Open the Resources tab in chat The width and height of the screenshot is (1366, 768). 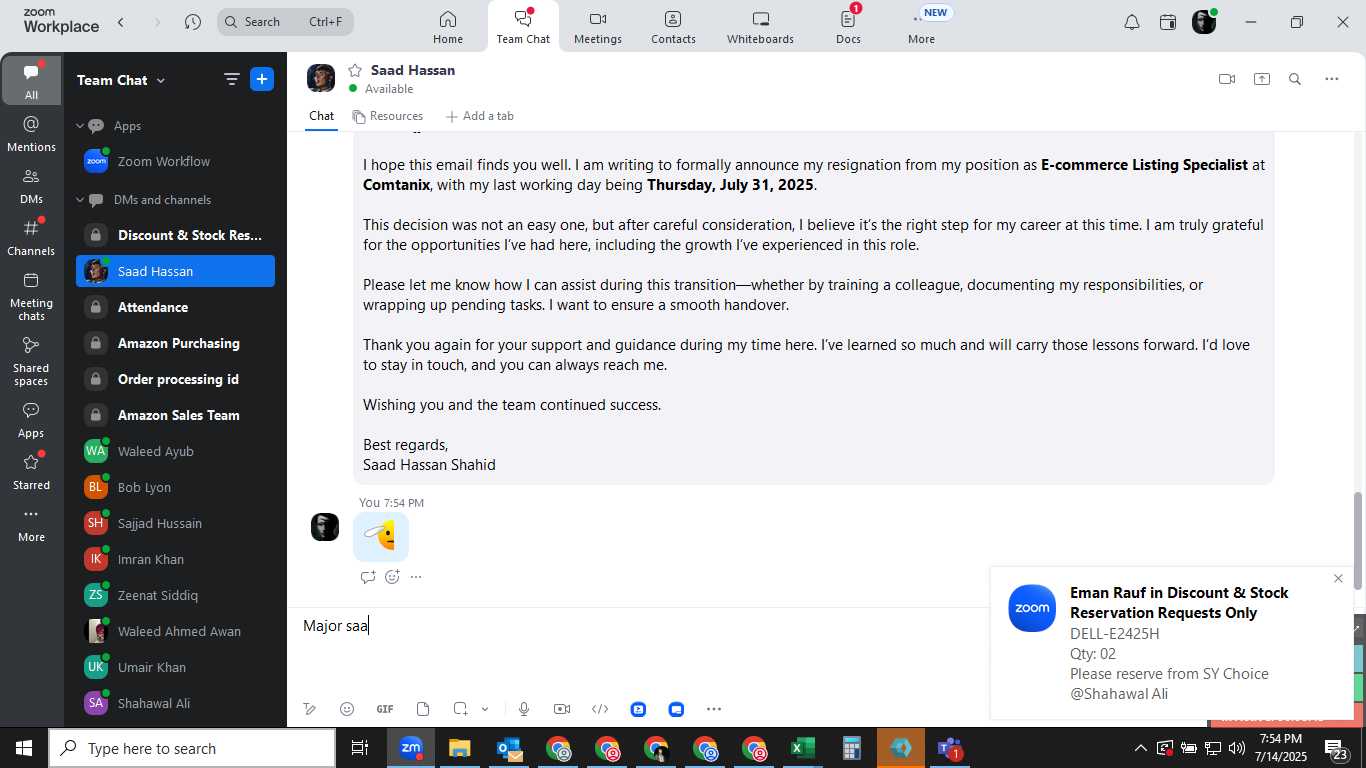tap(387, 116)
